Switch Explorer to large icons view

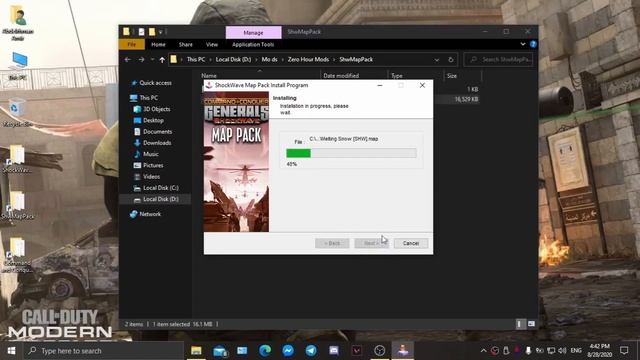(x=531, y=324)
